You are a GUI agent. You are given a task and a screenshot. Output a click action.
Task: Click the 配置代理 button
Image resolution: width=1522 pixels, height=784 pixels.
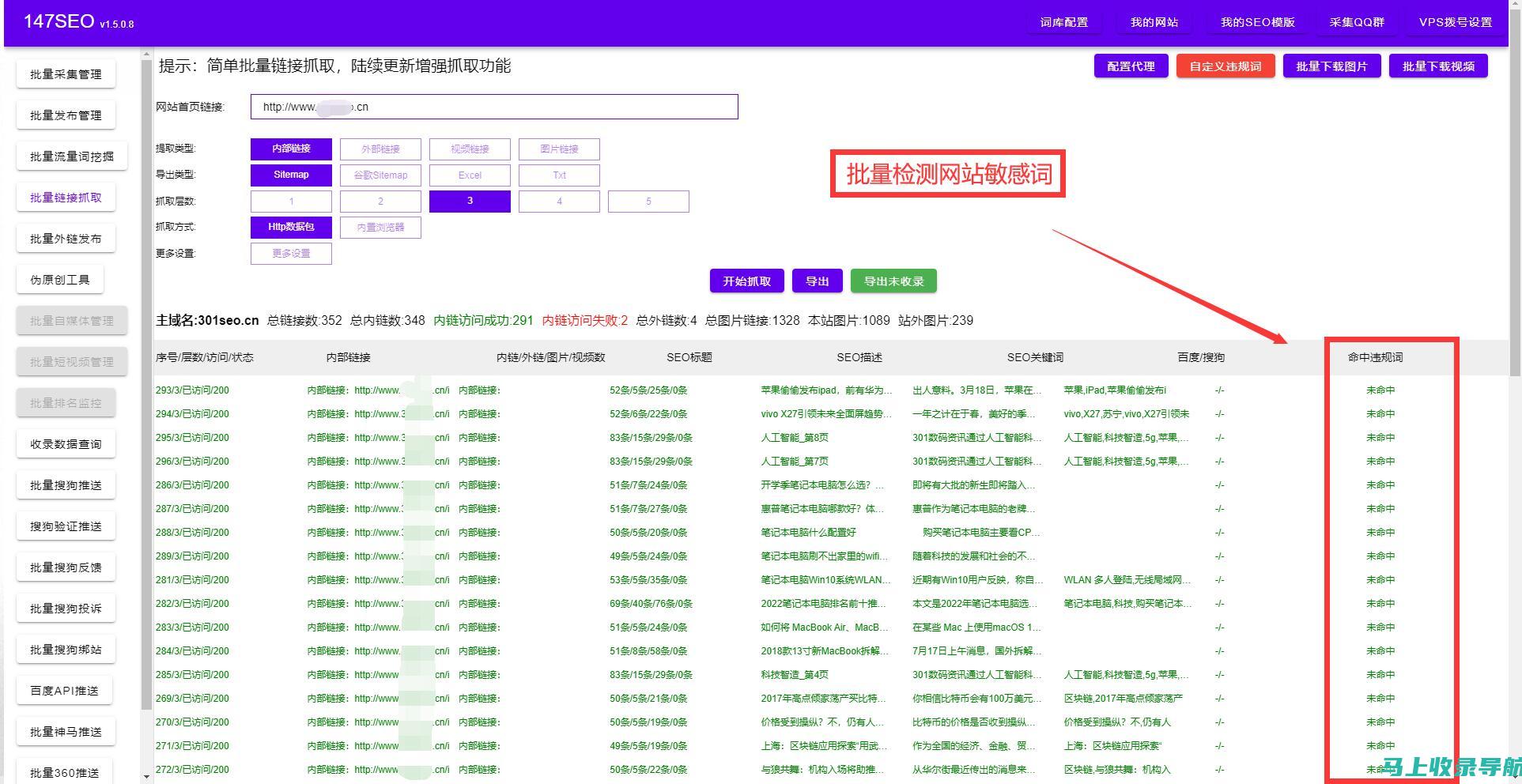pos(1131,66)
